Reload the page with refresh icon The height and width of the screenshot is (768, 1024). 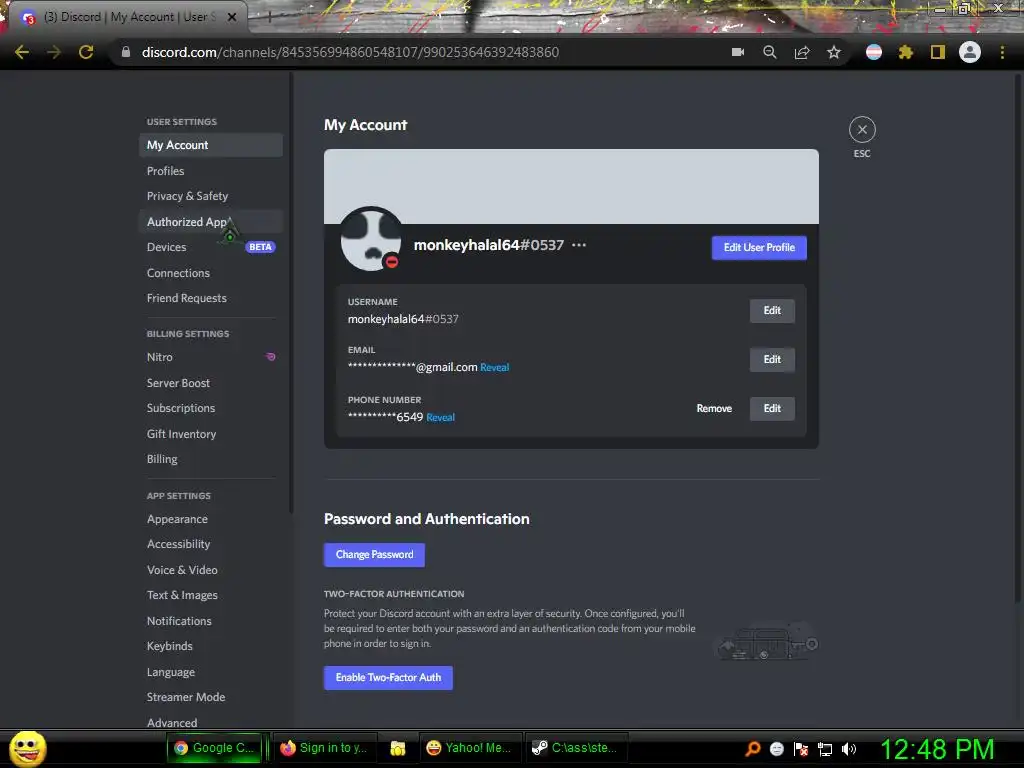(86, 52)
